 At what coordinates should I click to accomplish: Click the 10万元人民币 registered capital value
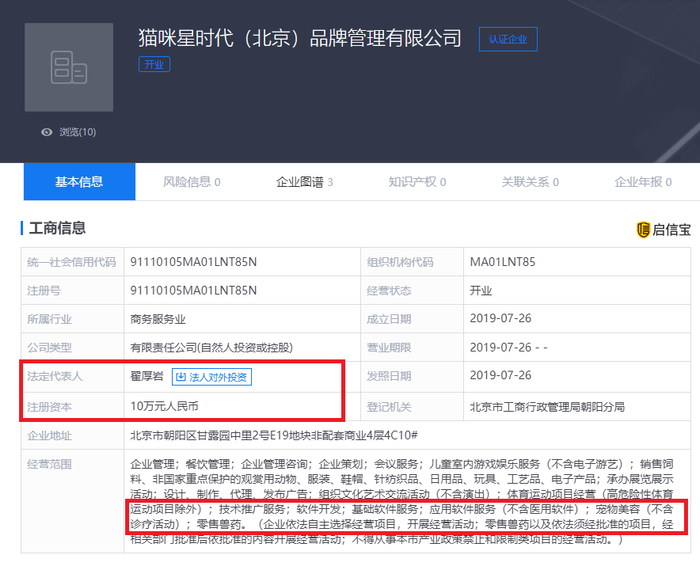click(164, 406)
